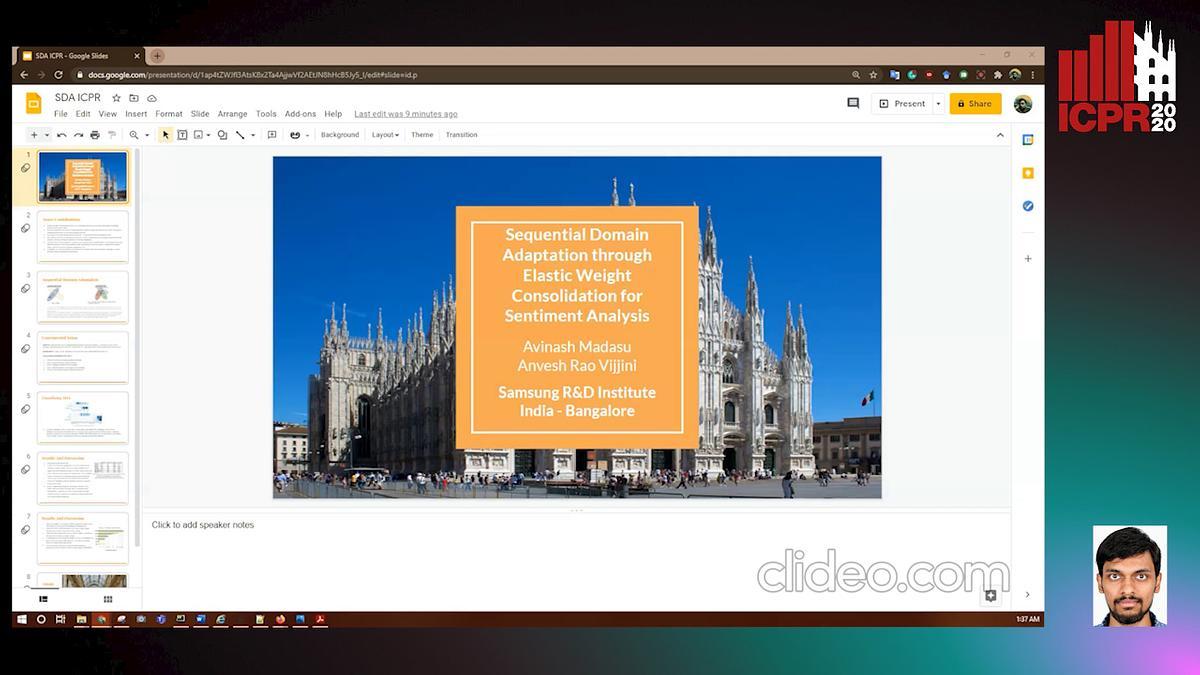
Task: Star the SDA ICPR presentation
Action: tap(116, 98)
